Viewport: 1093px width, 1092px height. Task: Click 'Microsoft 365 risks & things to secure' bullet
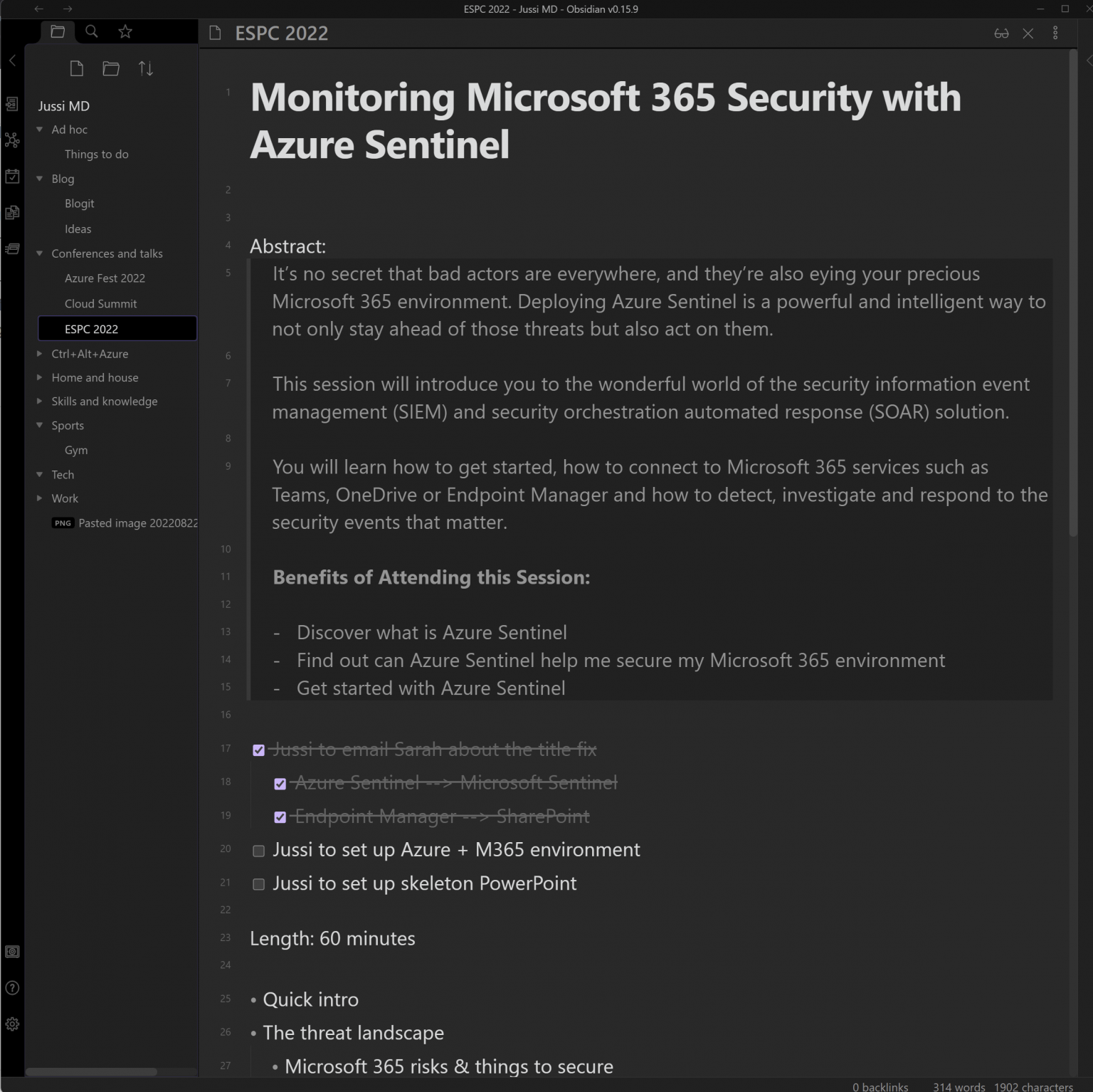point(448,1066)
